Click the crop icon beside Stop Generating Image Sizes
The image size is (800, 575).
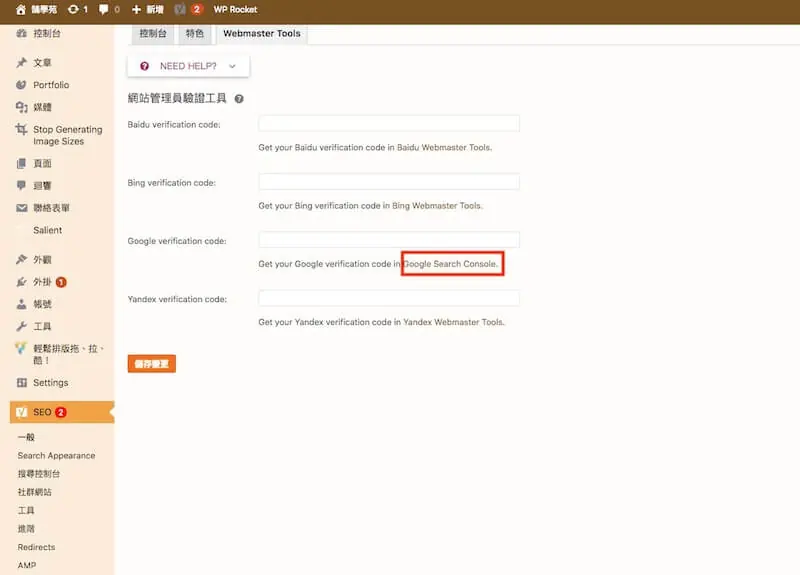click(21, 129)
